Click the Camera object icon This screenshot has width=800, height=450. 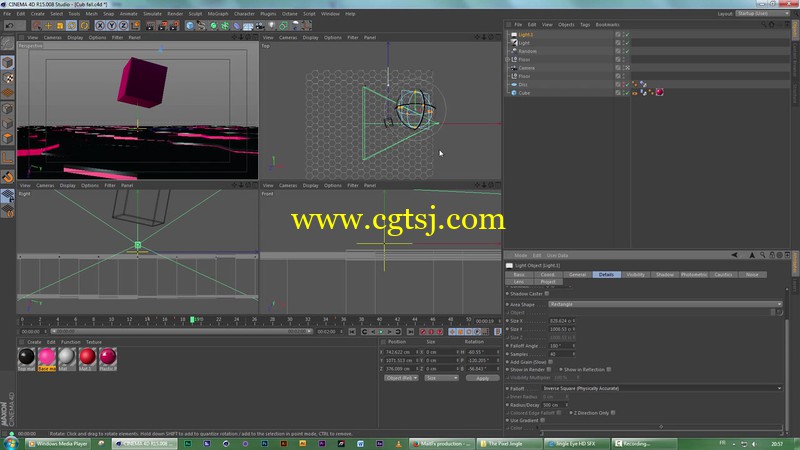[260, 25]
